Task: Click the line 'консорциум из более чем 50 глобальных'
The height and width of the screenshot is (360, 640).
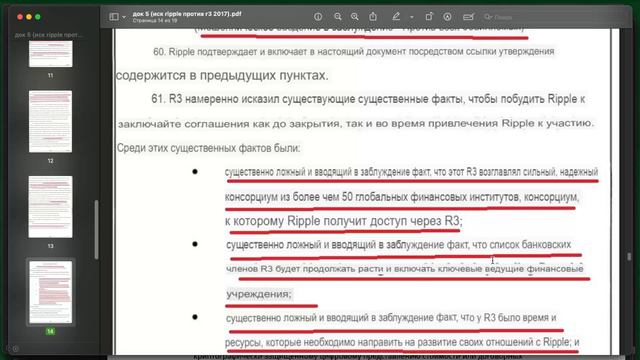Action: point(402,197)
